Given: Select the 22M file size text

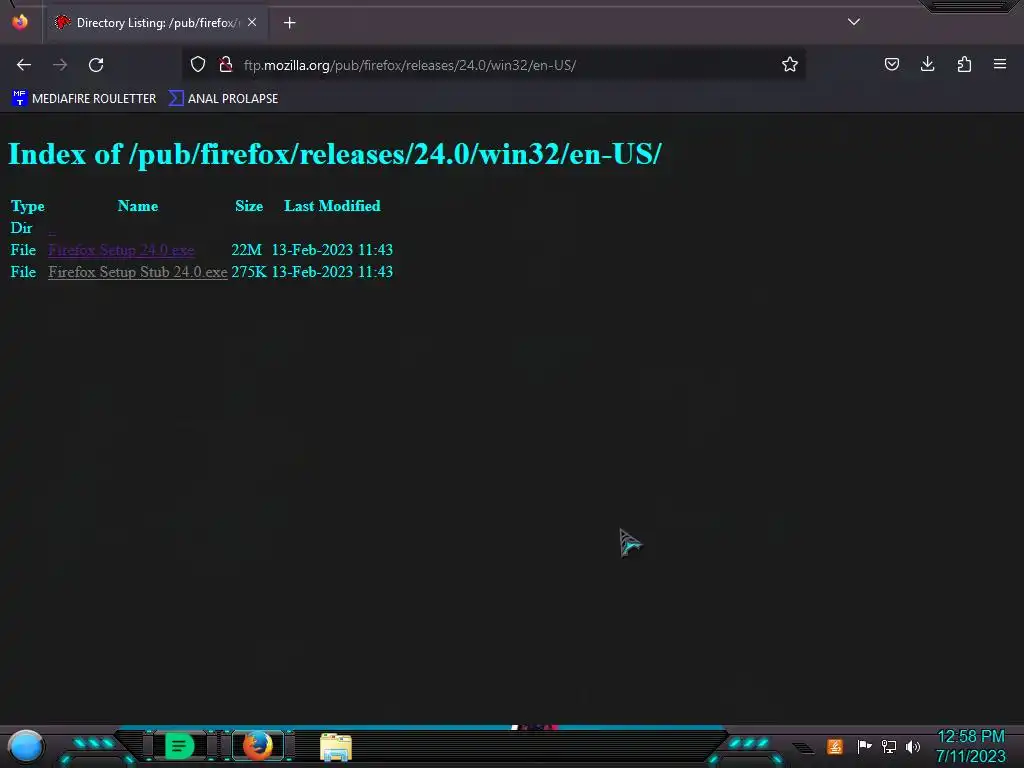Looking at the screenshot, I should [246, 250].
